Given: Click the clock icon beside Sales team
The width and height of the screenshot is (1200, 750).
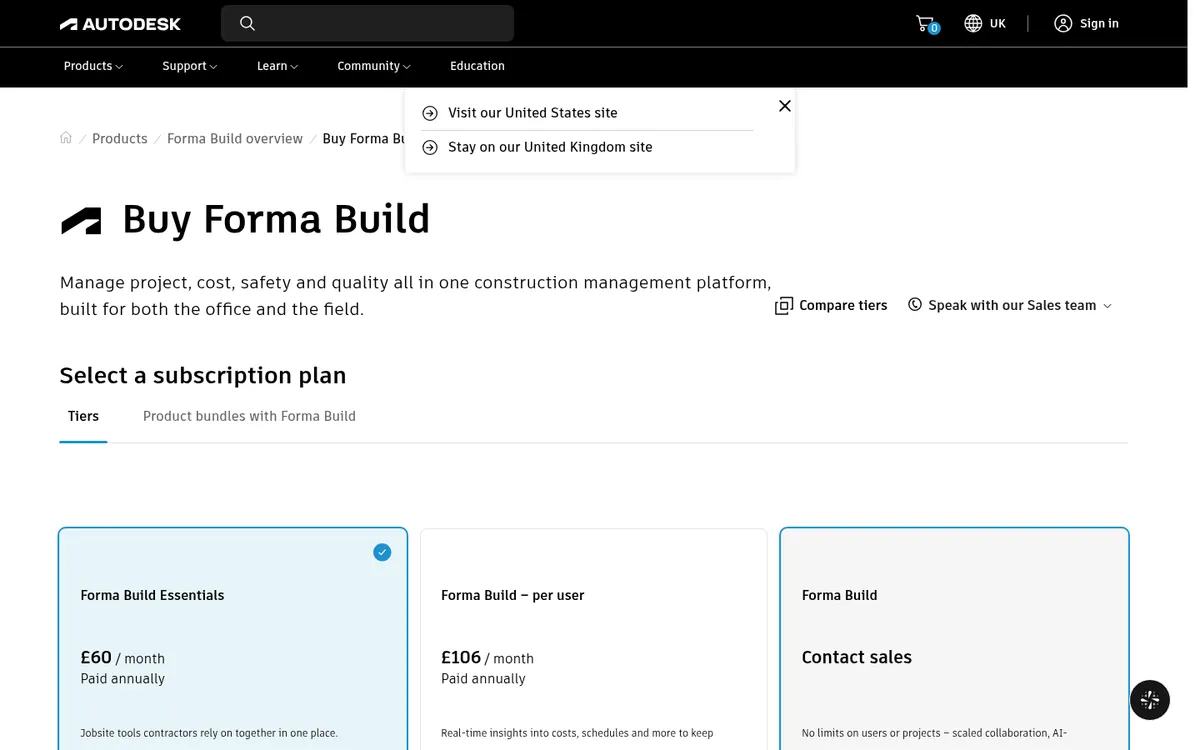Looking at the screenshot, I should click(x=915, y=304).
